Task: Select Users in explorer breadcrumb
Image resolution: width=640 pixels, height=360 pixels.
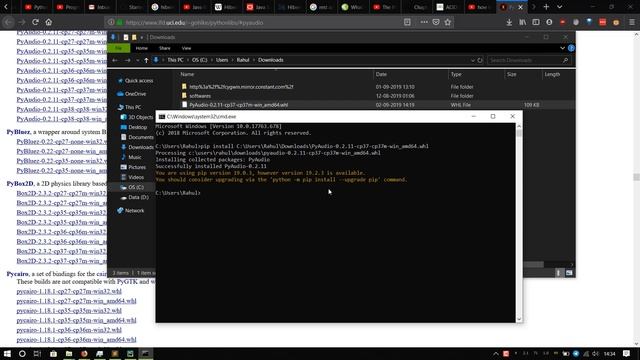Action: (222, 60)
